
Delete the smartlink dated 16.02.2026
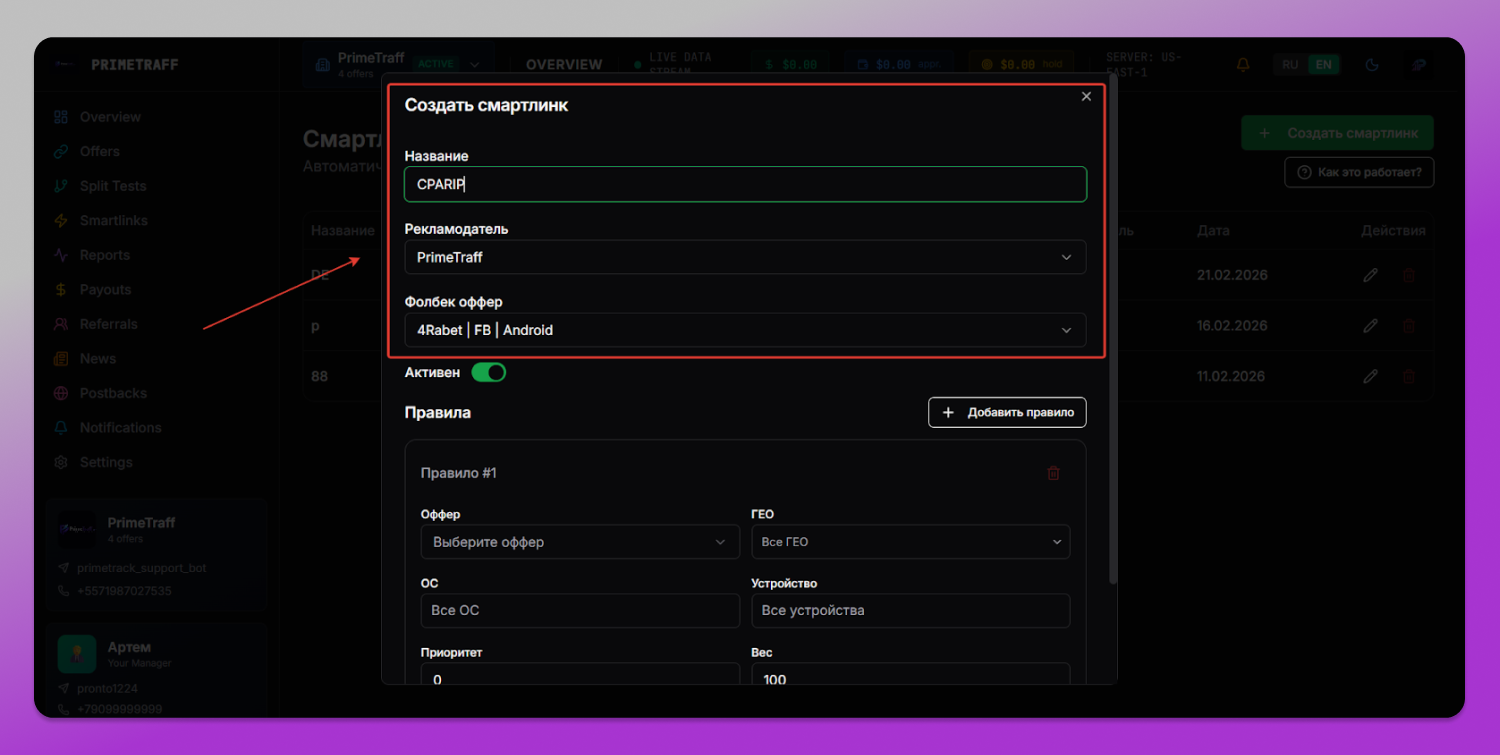pos(1409,326)
